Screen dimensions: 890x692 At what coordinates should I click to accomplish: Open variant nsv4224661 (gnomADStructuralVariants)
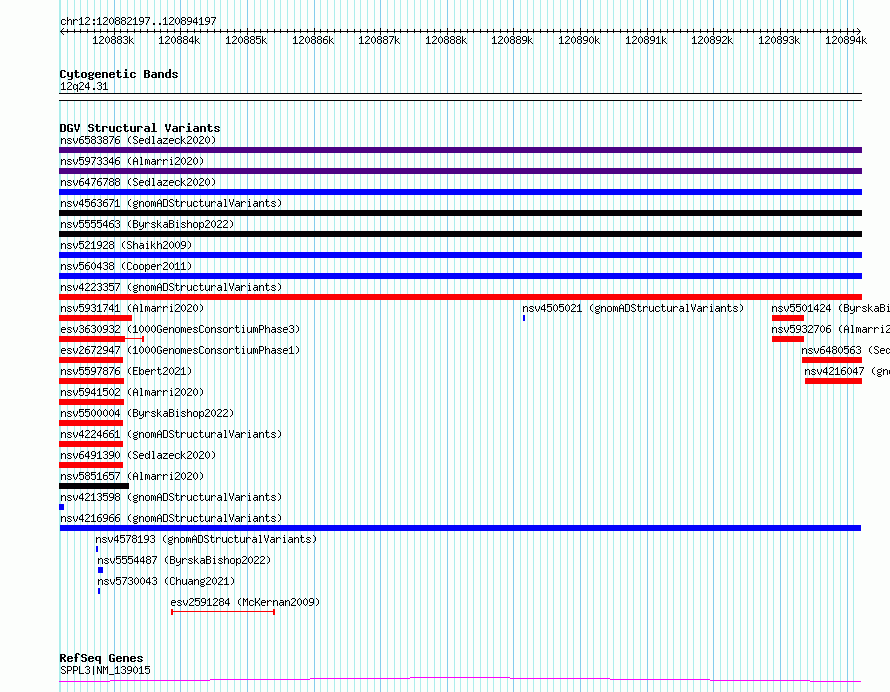(x=171, y=434)
